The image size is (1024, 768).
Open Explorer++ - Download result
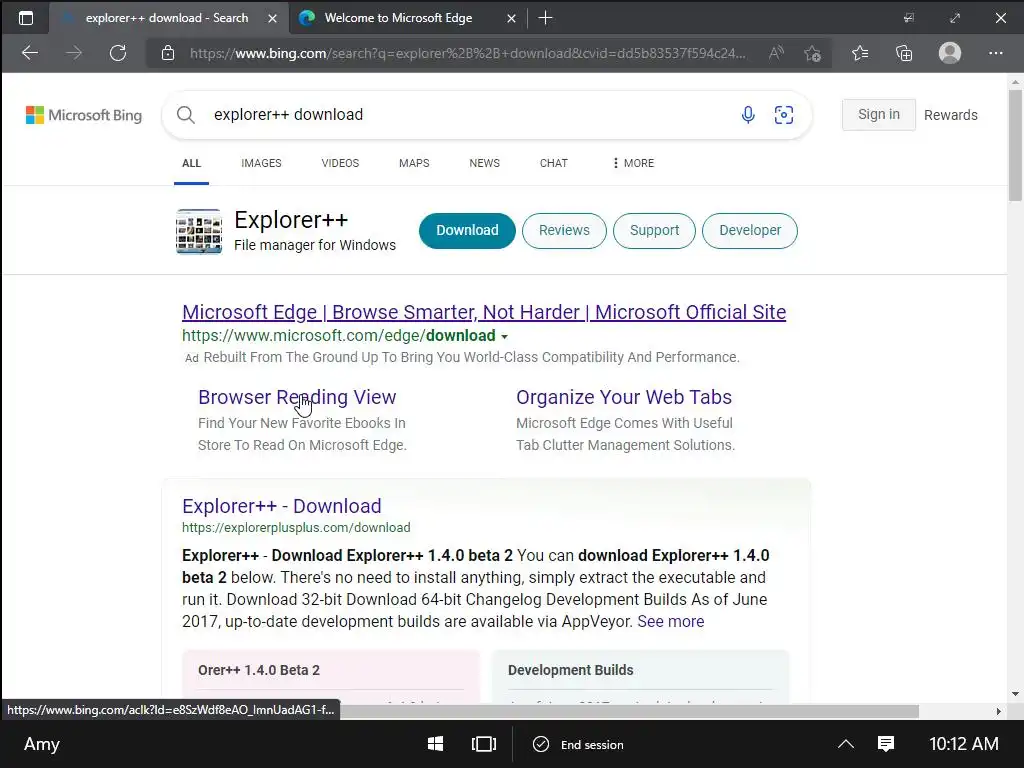[281, 506]
